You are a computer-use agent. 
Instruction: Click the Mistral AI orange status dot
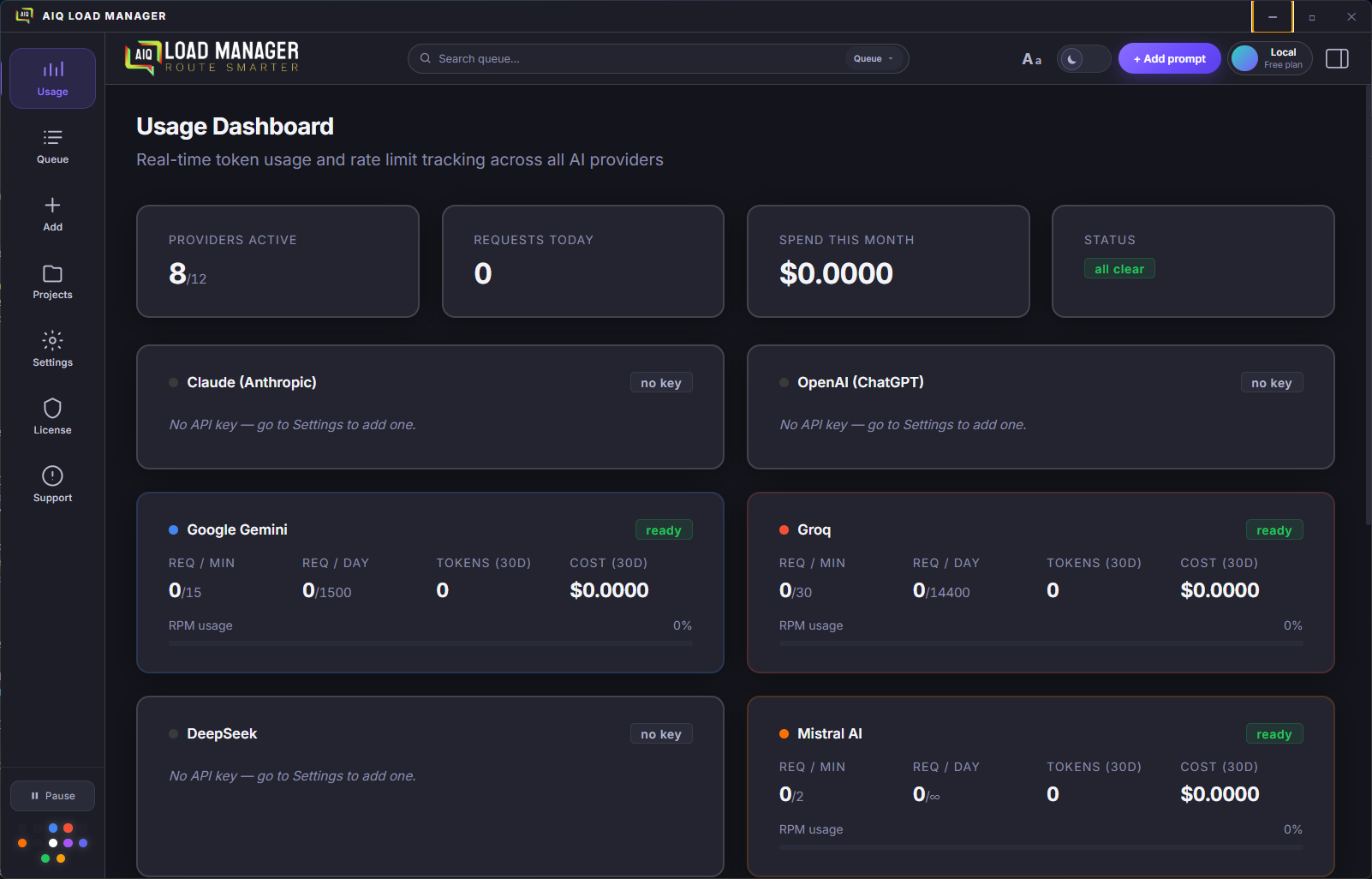coord(784,733)
